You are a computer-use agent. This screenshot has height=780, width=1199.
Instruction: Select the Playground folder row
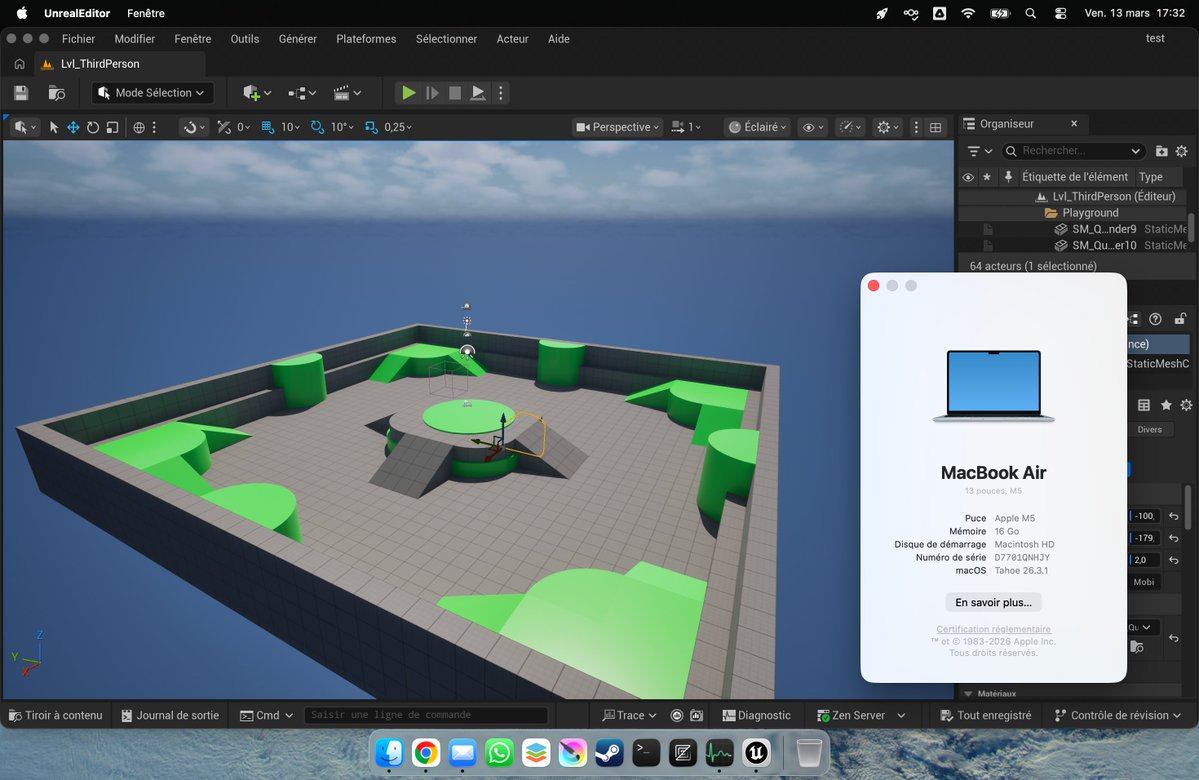tap(1073, 213)
